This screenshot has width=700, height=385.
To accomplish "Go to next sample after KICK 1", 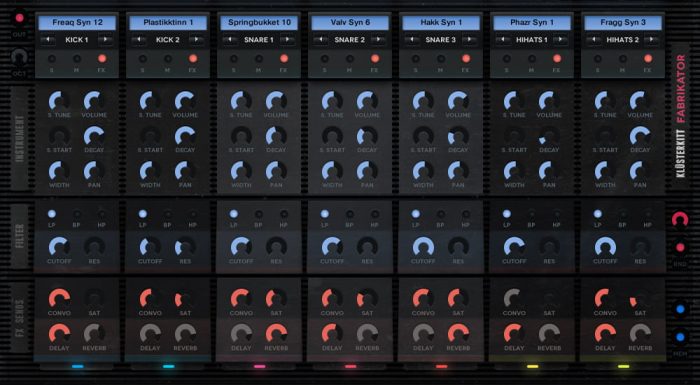I will (x=105, y=40).
